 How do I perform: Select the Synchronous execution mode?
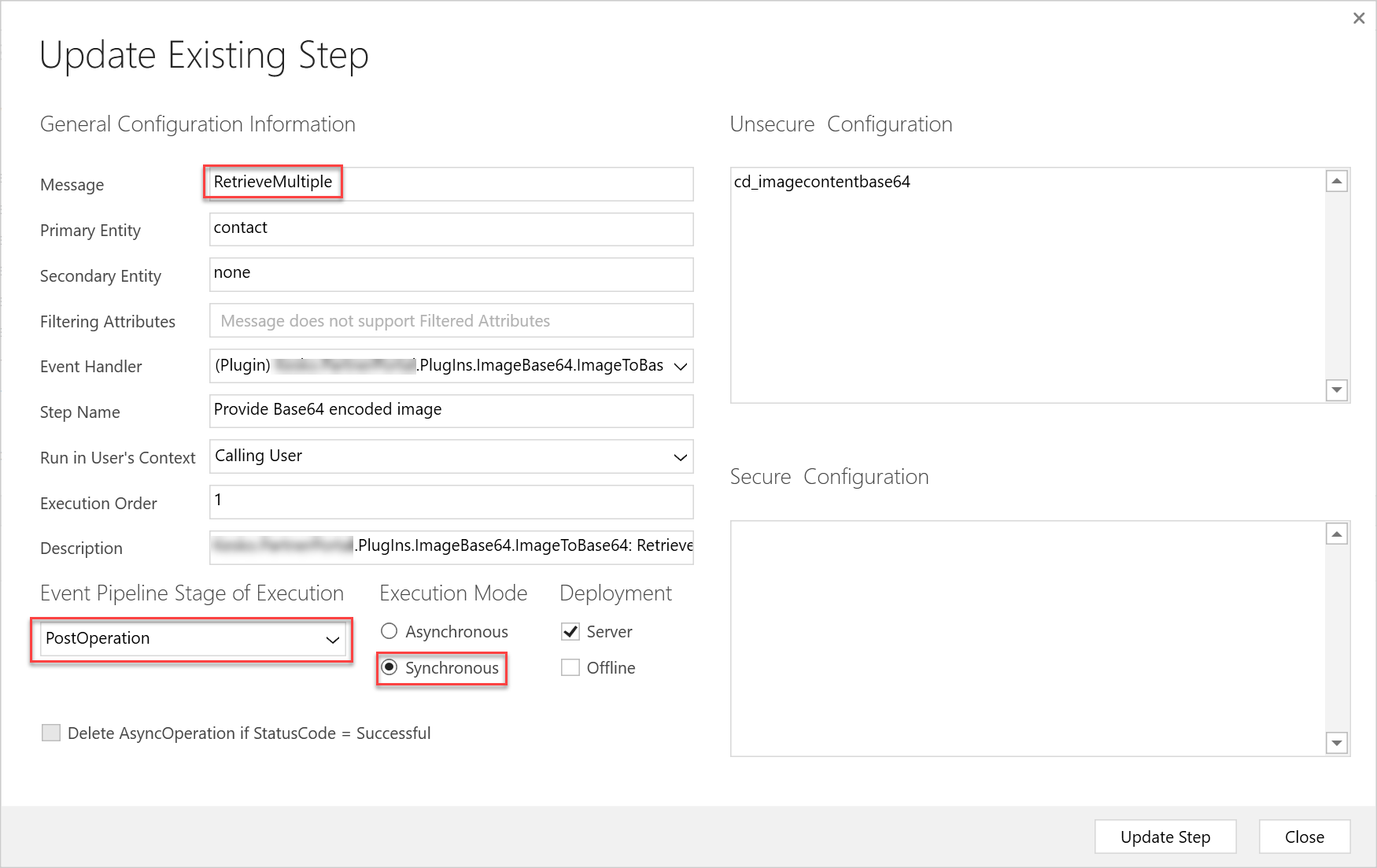[x=389, y=667]
